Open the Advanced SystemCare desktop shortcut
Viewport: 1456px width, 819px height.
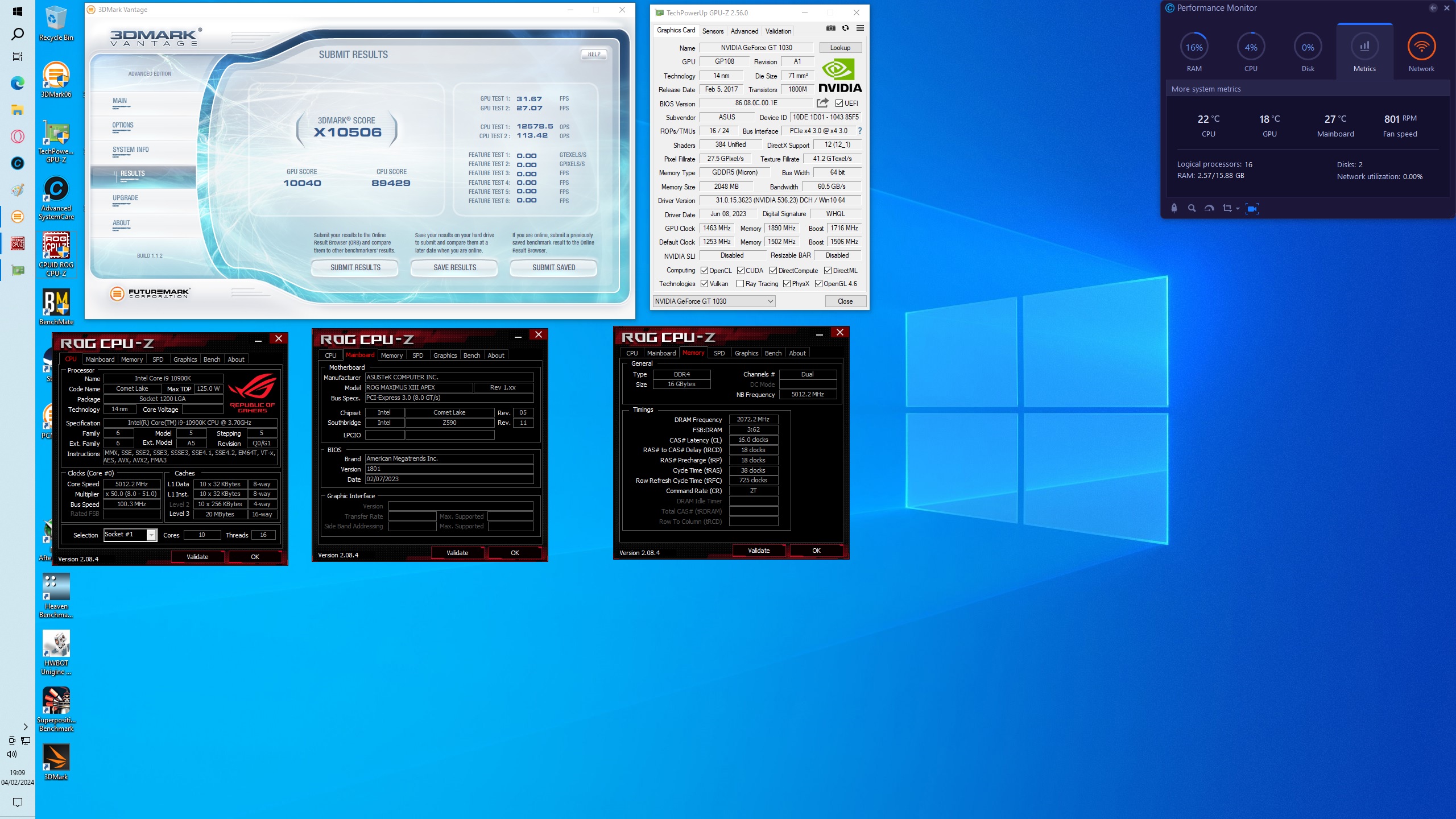(56, 198)
